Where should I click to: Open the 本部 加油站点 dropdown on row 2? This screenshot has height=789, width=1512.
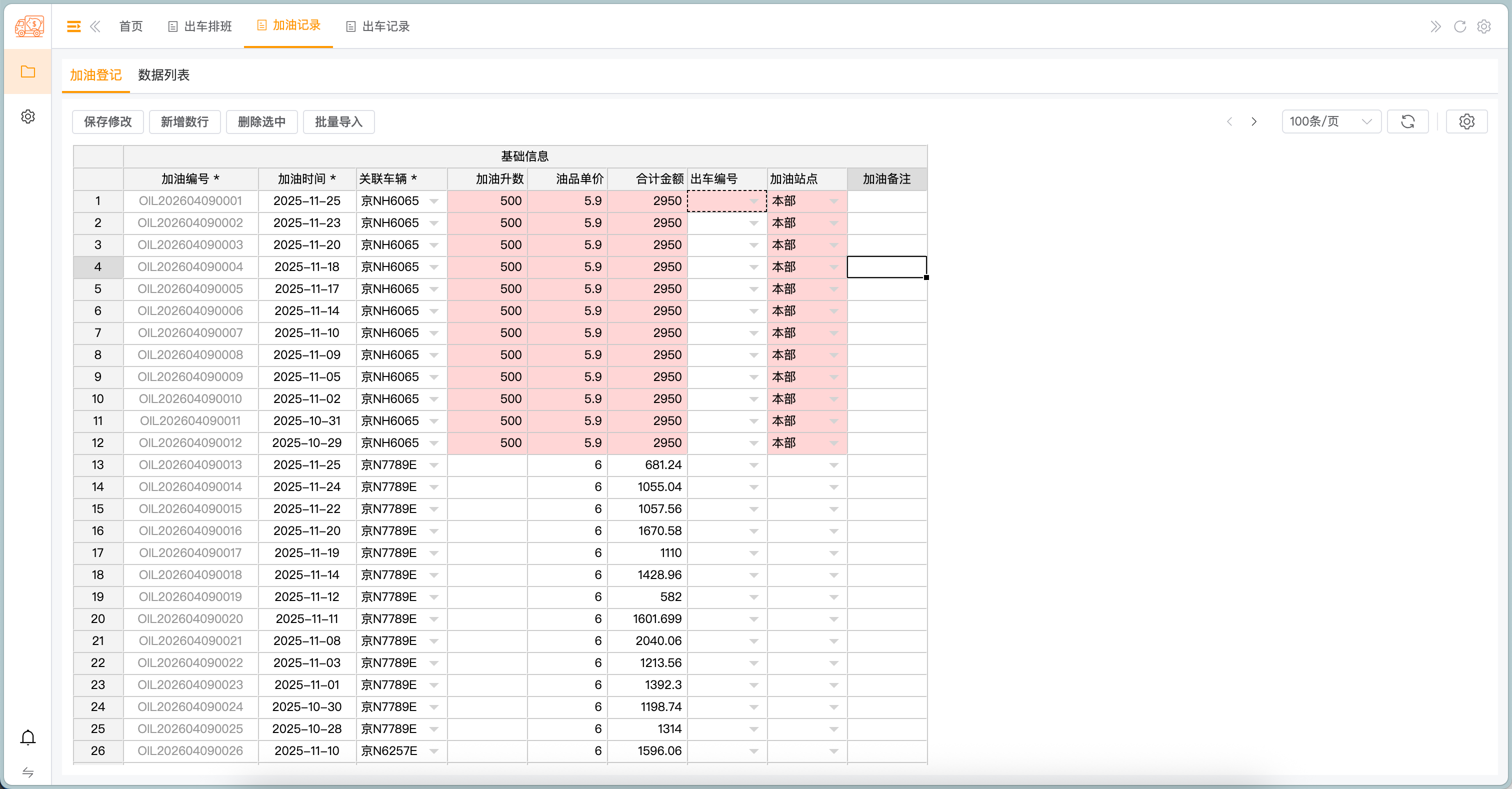[833, 222]
